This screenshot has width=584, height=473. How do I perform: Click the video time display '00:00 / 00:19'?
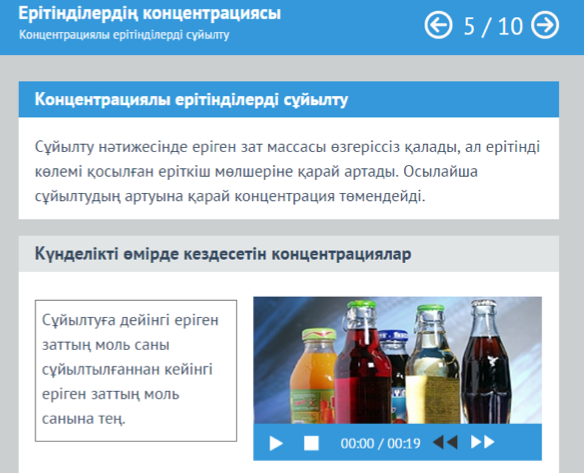point(380,443)
